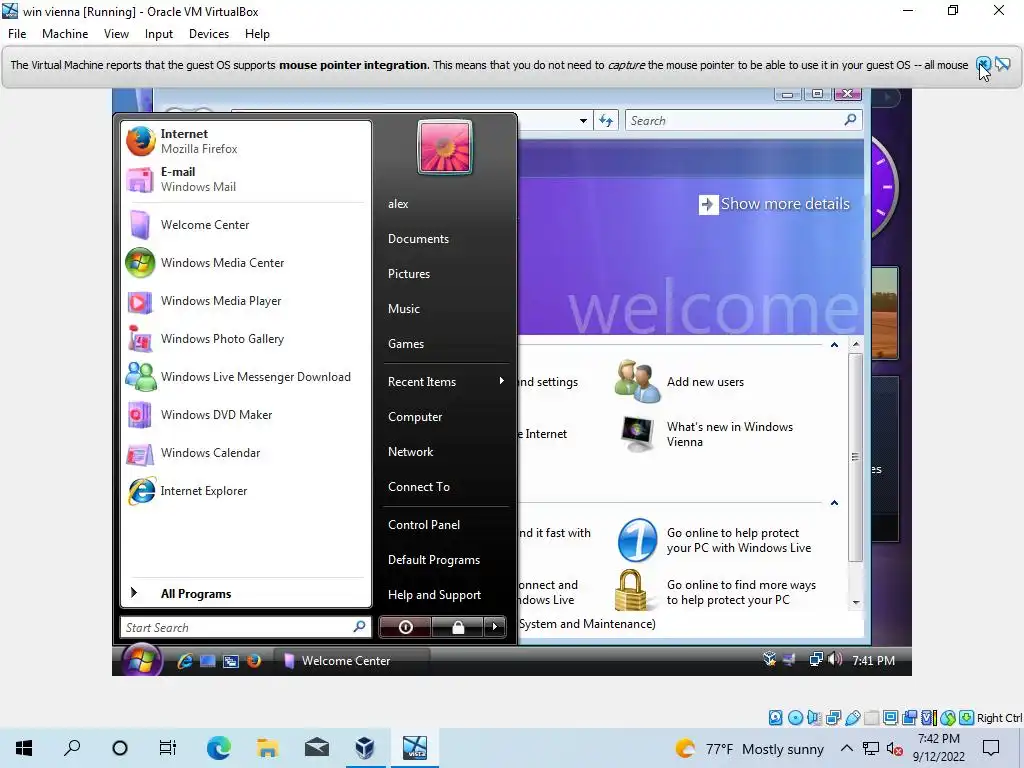Screen dimensions: 1024x768
Task: Start Windows Media Player
Action: [x=246, y=300]
